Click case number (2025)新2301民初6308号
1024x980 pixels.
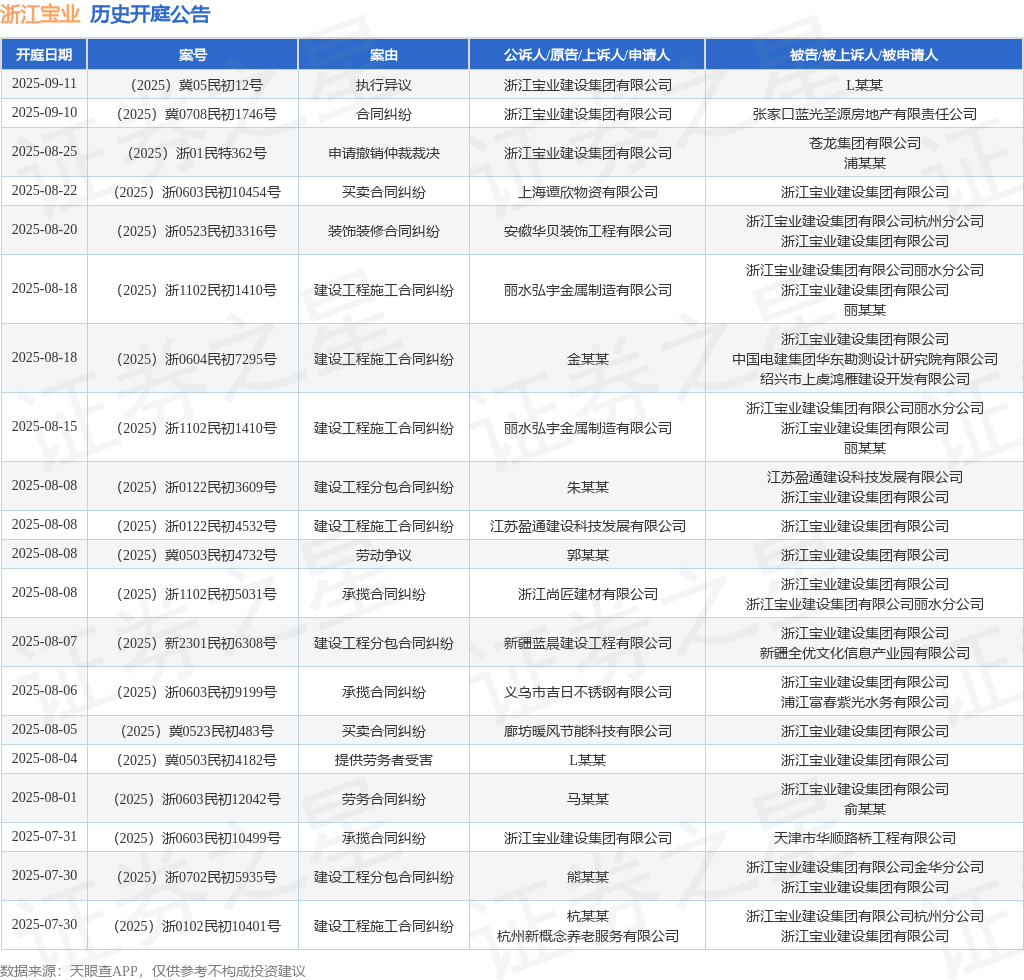tap(197, 643)
